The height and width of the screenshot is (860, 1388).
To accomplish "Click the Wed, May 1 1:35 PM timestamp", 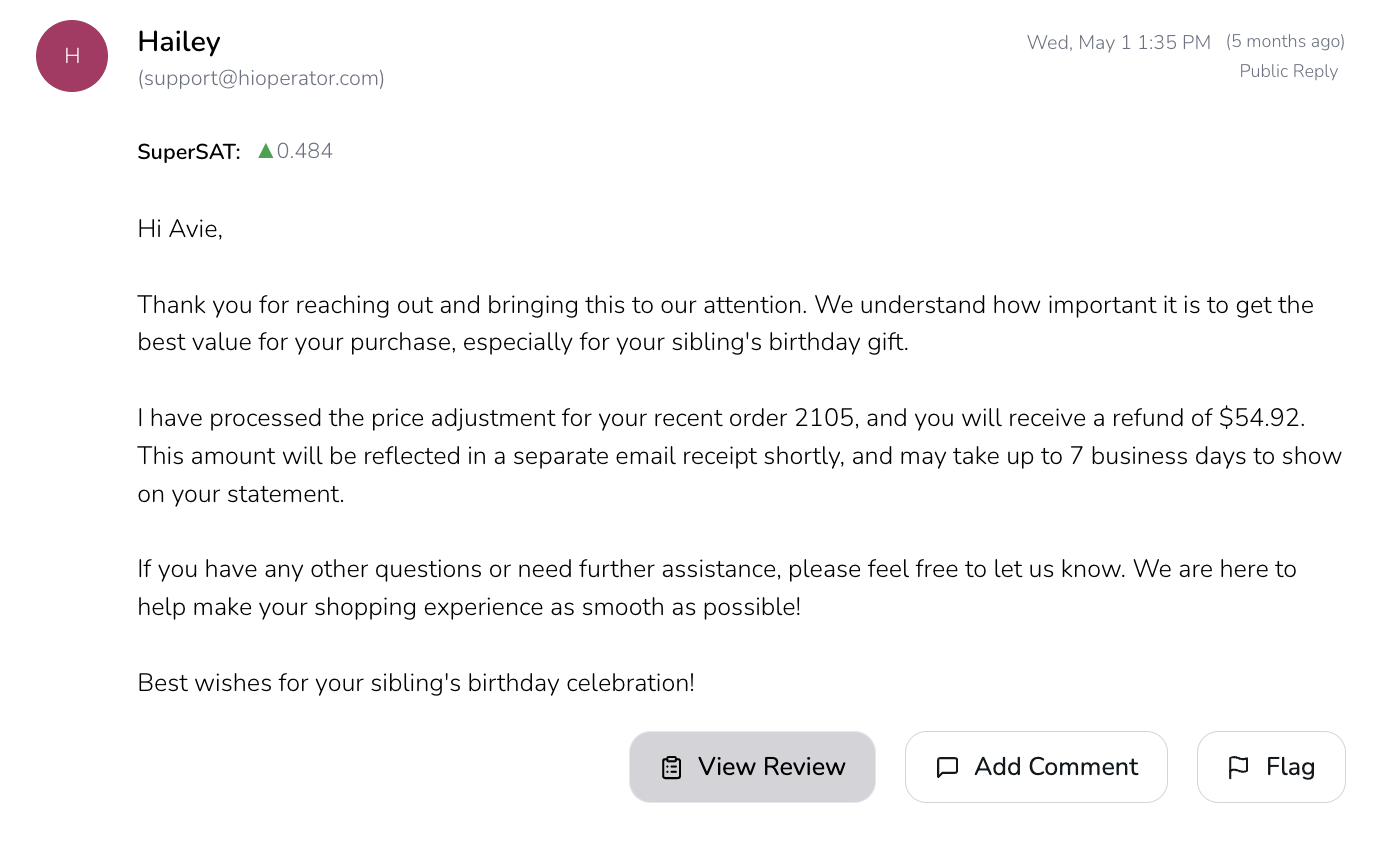I will click(1118, 42).
